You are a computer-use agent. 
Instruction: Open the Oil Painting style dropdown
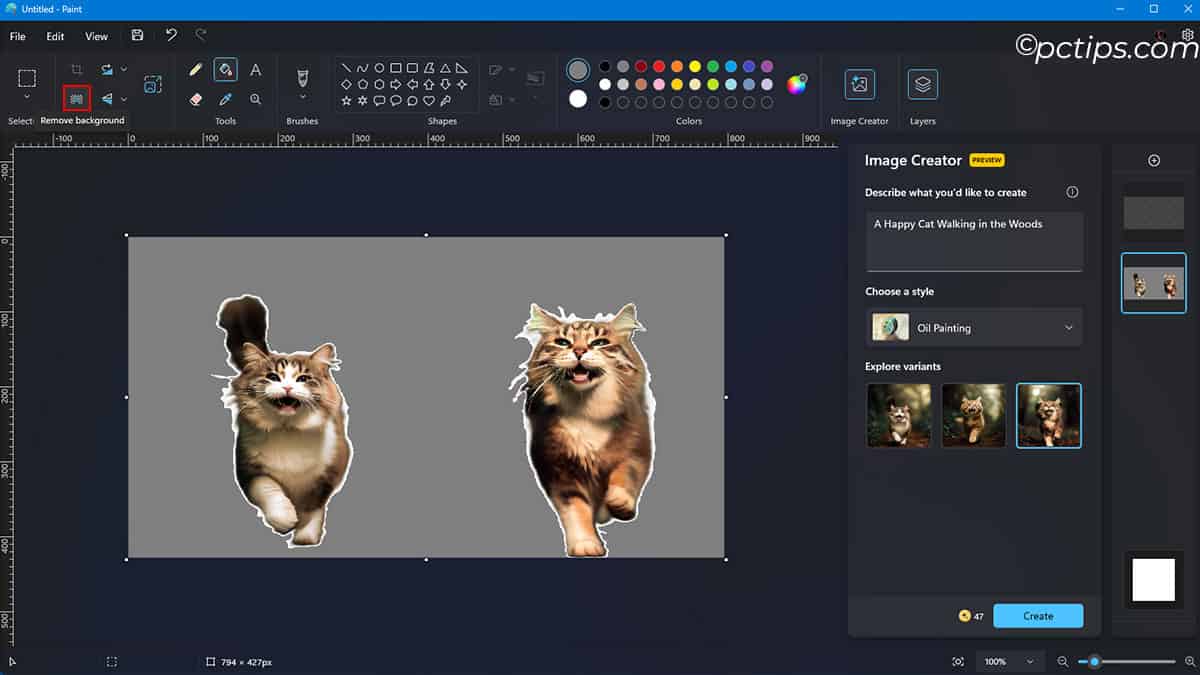[973, 327]
